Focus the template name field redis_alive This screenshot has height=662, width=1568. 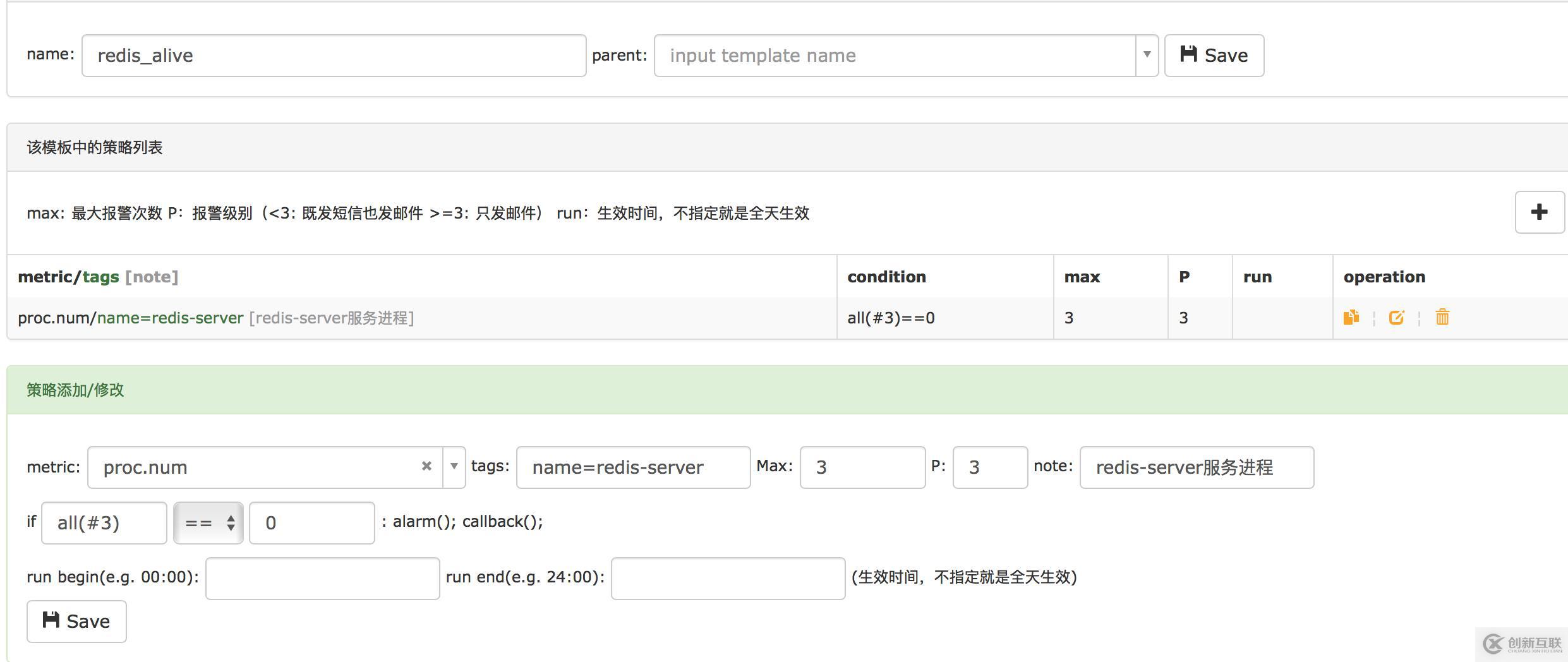(334, 56)
